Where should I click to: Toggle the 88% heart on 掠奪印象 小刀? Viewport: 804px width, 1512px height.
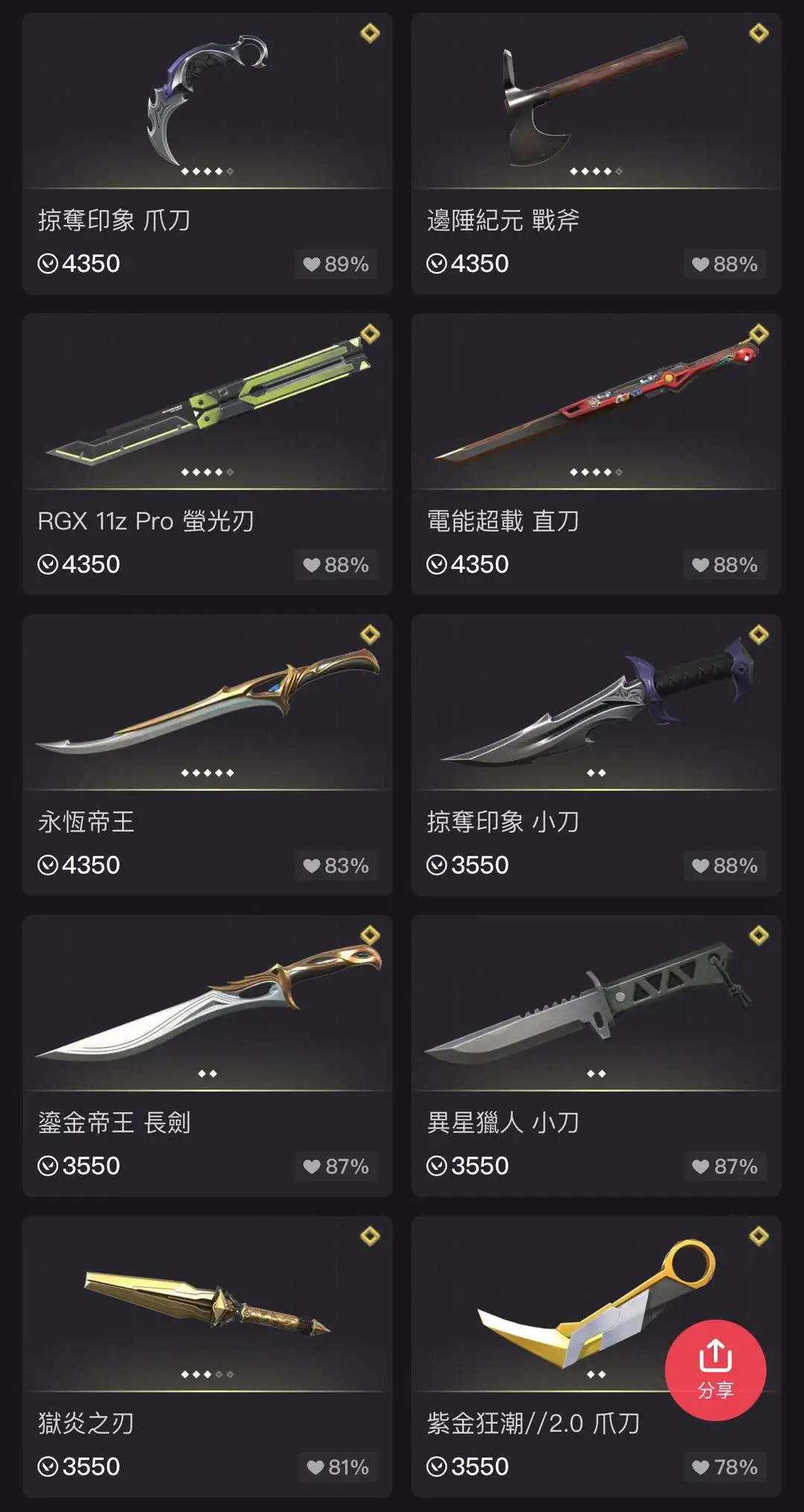(724, 866)
